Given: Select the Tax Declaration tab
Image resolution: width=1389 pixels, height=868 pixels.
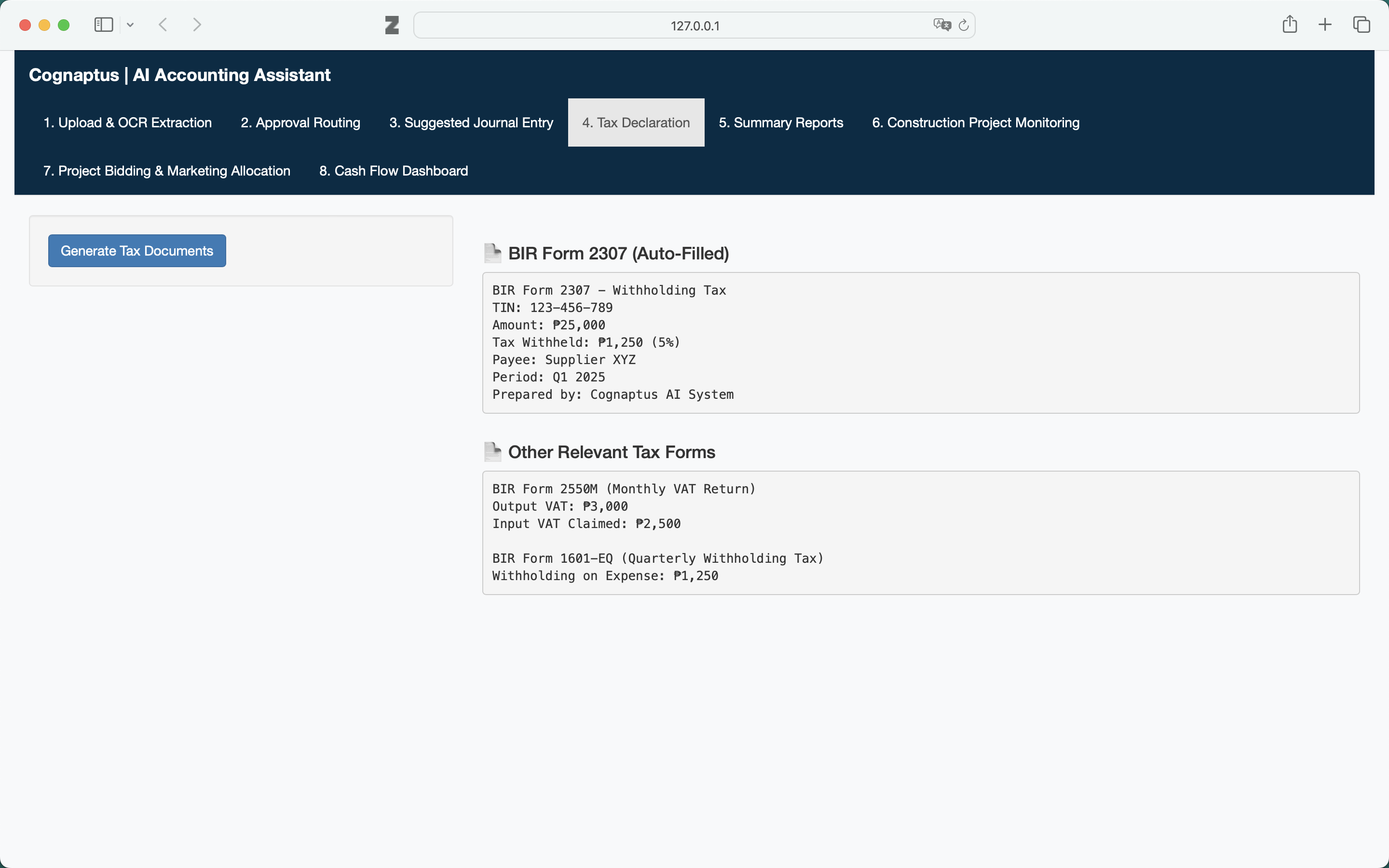Looking at the screenshot, I should pos(636,122).
